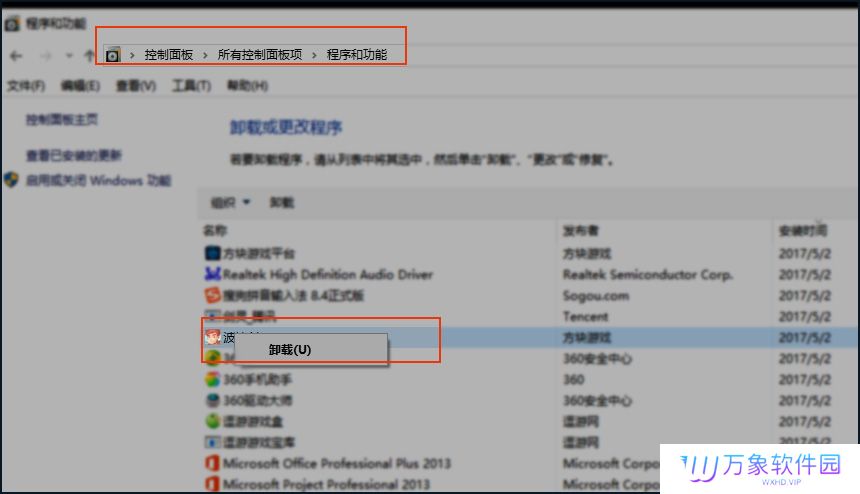
Task: Click the publisher cell reading 360
Action: coord(574,379)
